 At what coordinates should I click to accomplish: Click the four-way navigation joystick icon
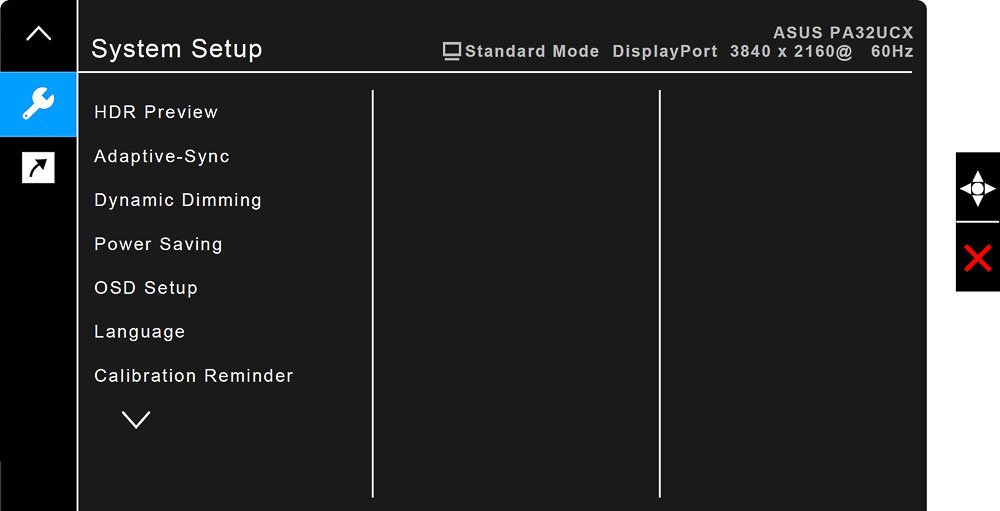[x=978, y=188]
